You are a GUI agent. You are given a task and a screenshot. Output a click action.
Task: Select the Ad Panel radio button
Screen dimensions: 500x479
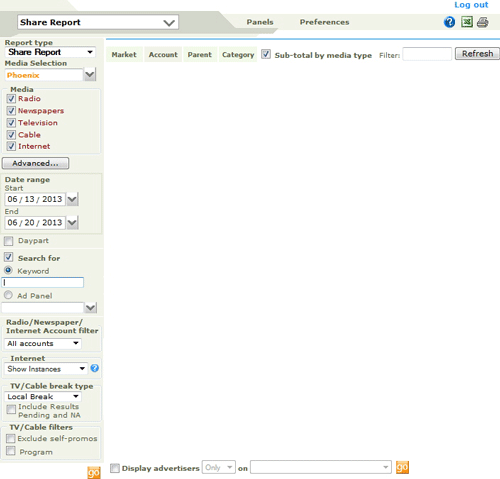click(x=8, y=295)
